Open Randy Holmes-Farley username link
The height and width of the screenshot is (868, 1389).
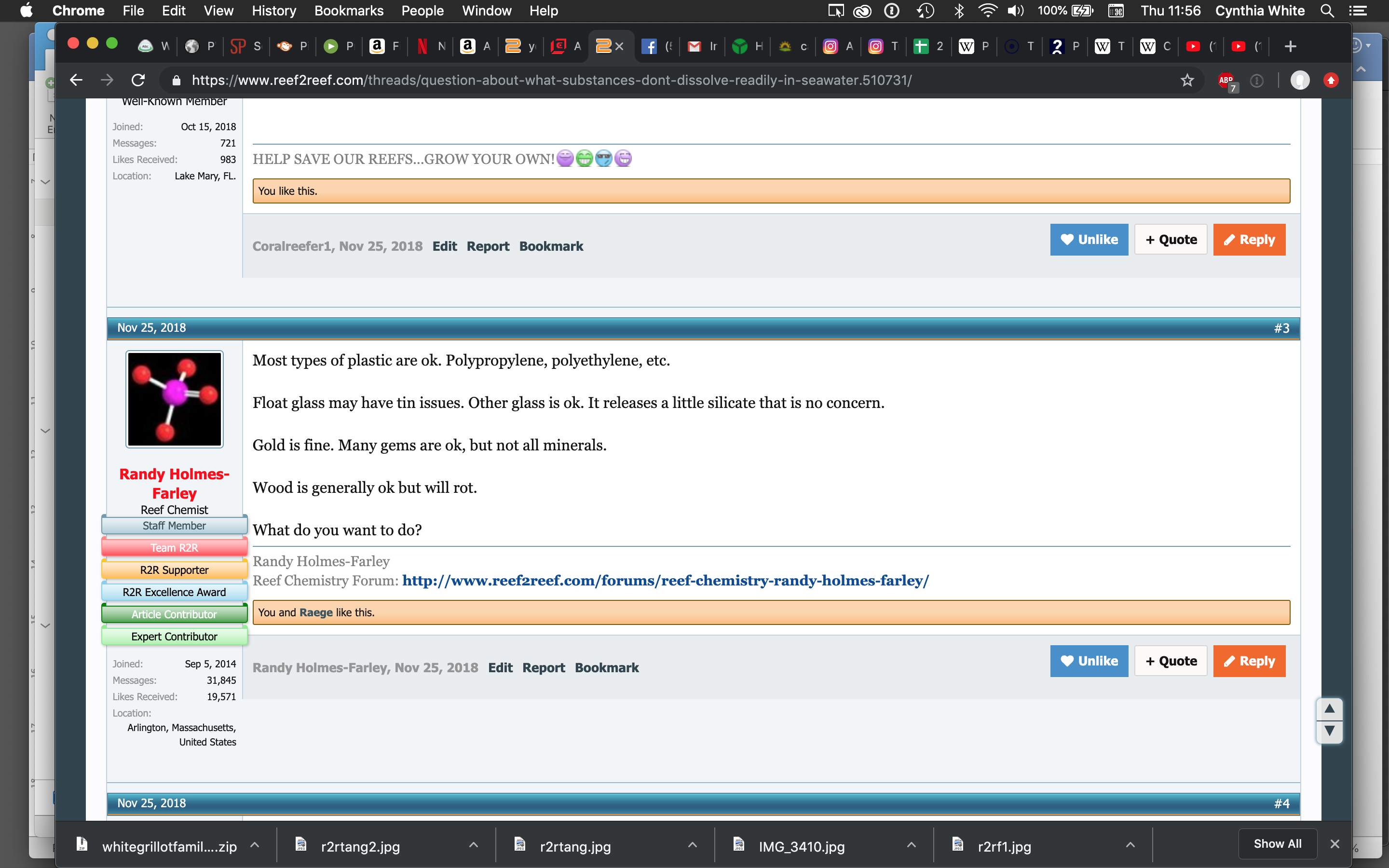(x=175, y=483)
